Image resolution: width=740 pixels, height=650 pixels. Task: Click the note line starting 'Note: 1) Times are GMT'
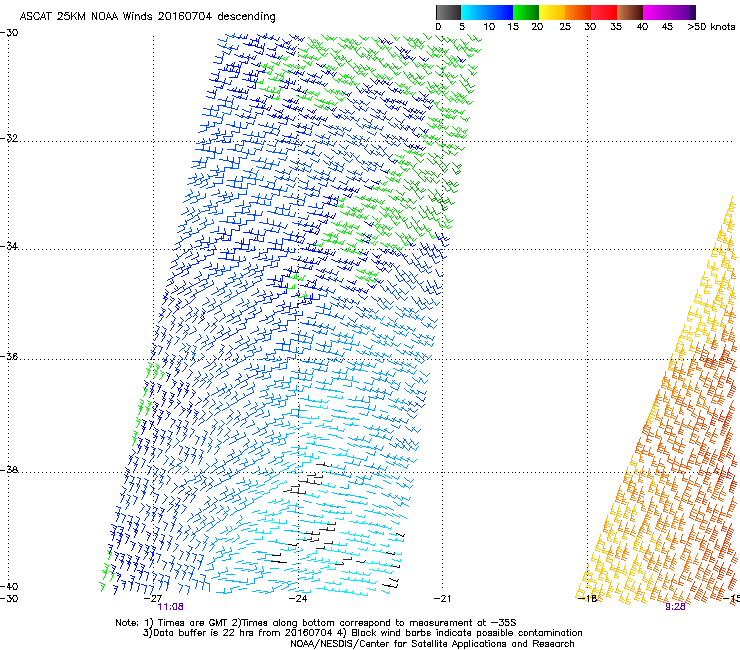pos(316,623)
